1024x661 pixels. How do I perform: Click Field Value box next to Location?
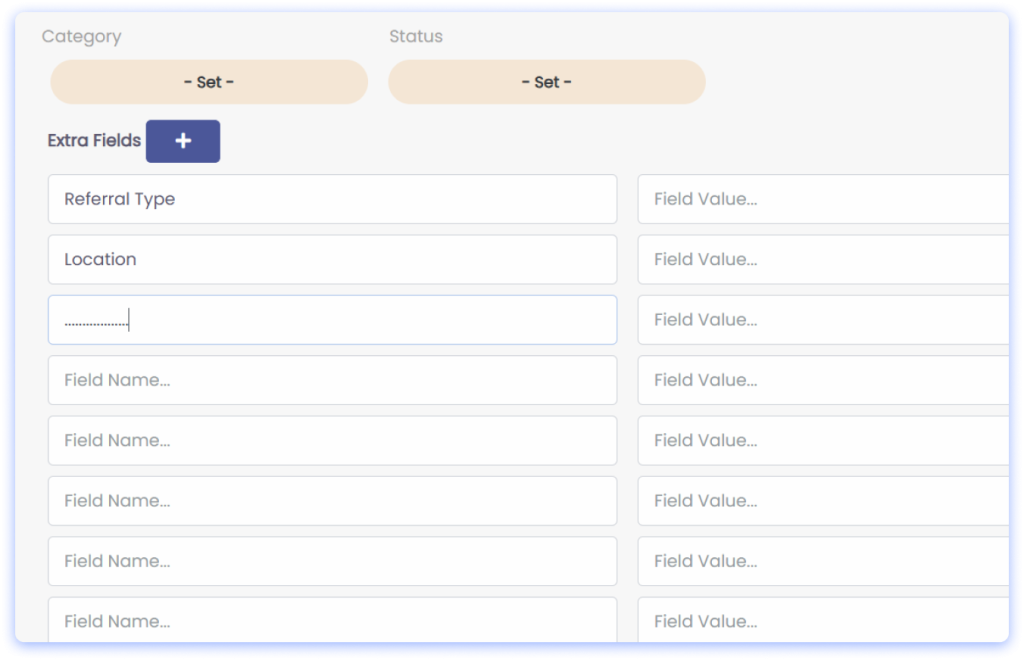(823, 259)
